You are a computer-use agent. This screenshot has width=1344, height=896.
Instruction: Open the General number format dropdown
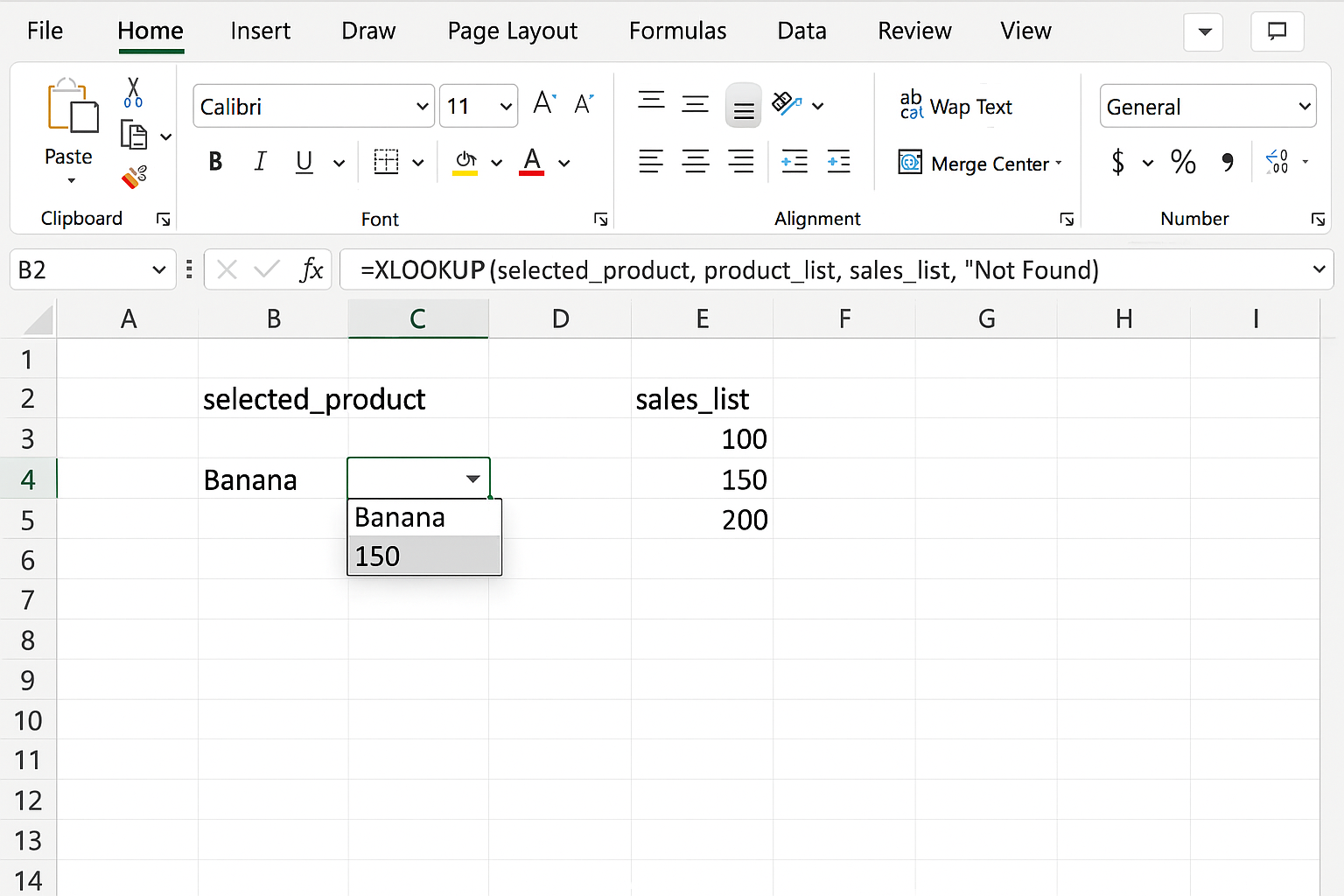(x=1305, y=107)
